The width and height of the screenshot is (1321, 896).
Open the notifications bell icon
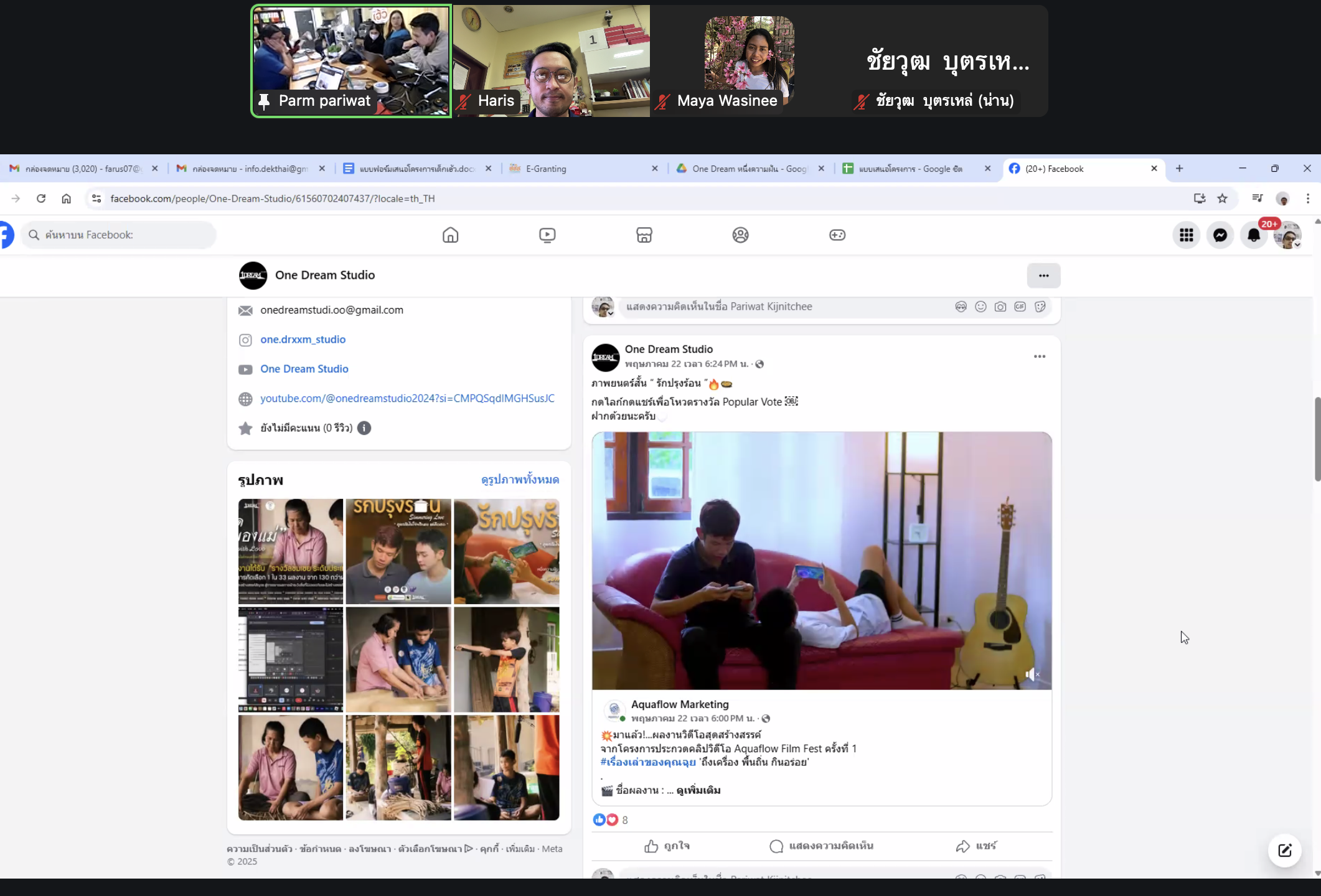point(1254,235)
